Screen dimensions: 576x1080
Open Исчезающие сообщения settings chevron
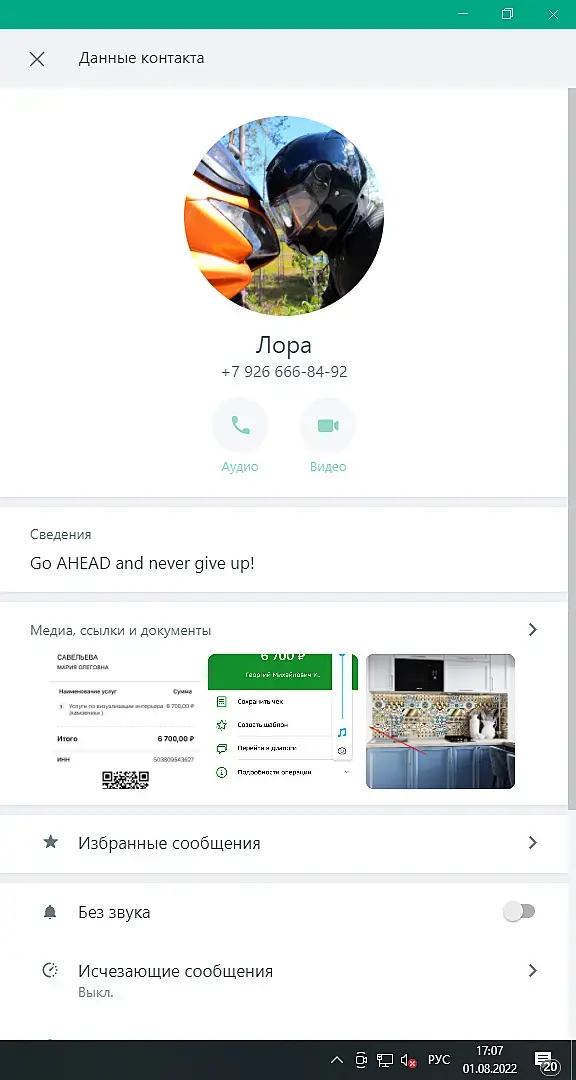pyautogui.click(x=533, y=970)
